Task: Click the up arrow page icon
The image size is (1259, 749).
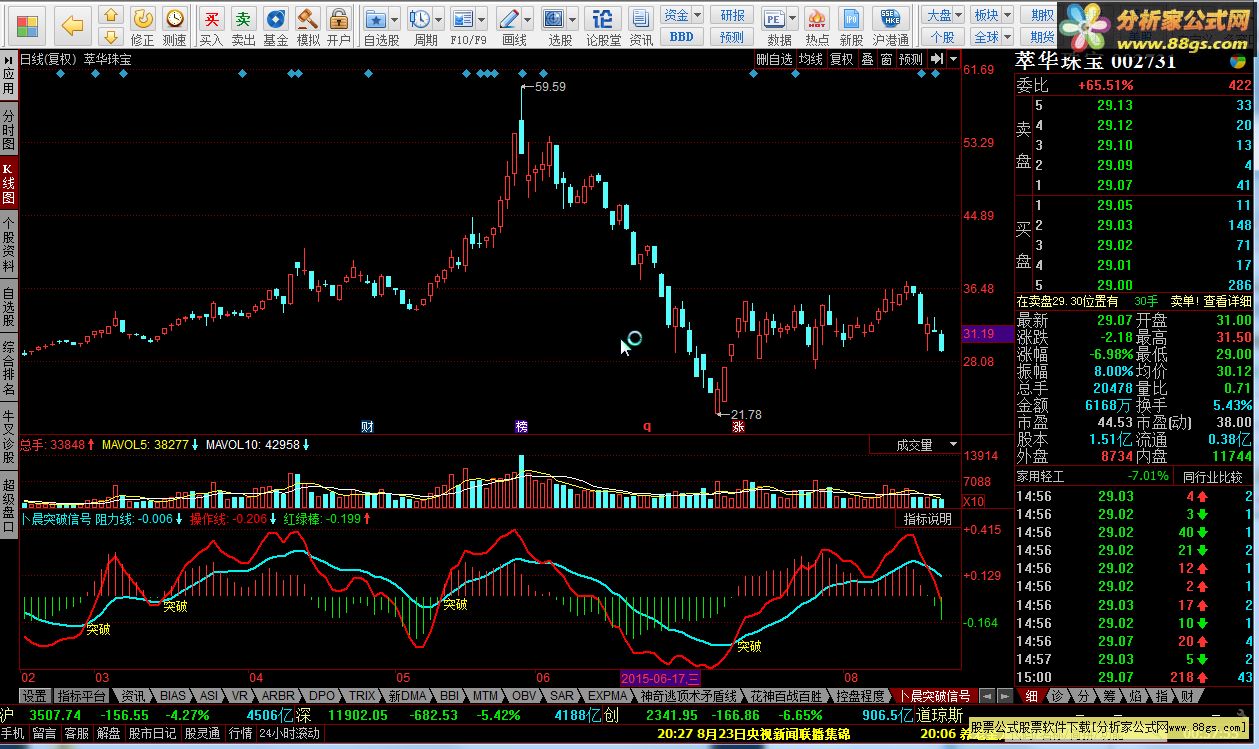Action: click(110, 15)
